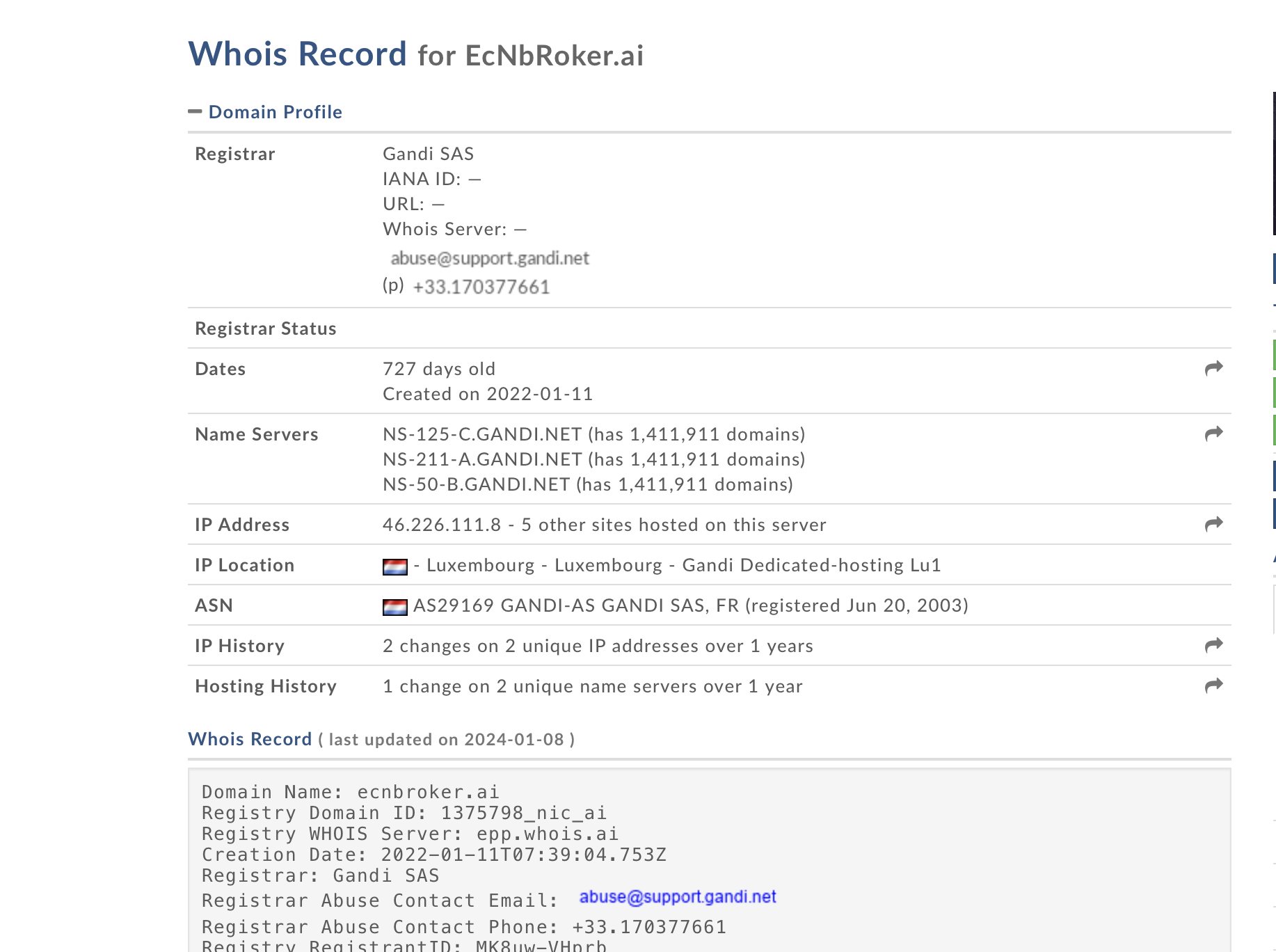Open share arrow in the Dates row
The image size is (1276, 952).
(x=1214, y=368)
